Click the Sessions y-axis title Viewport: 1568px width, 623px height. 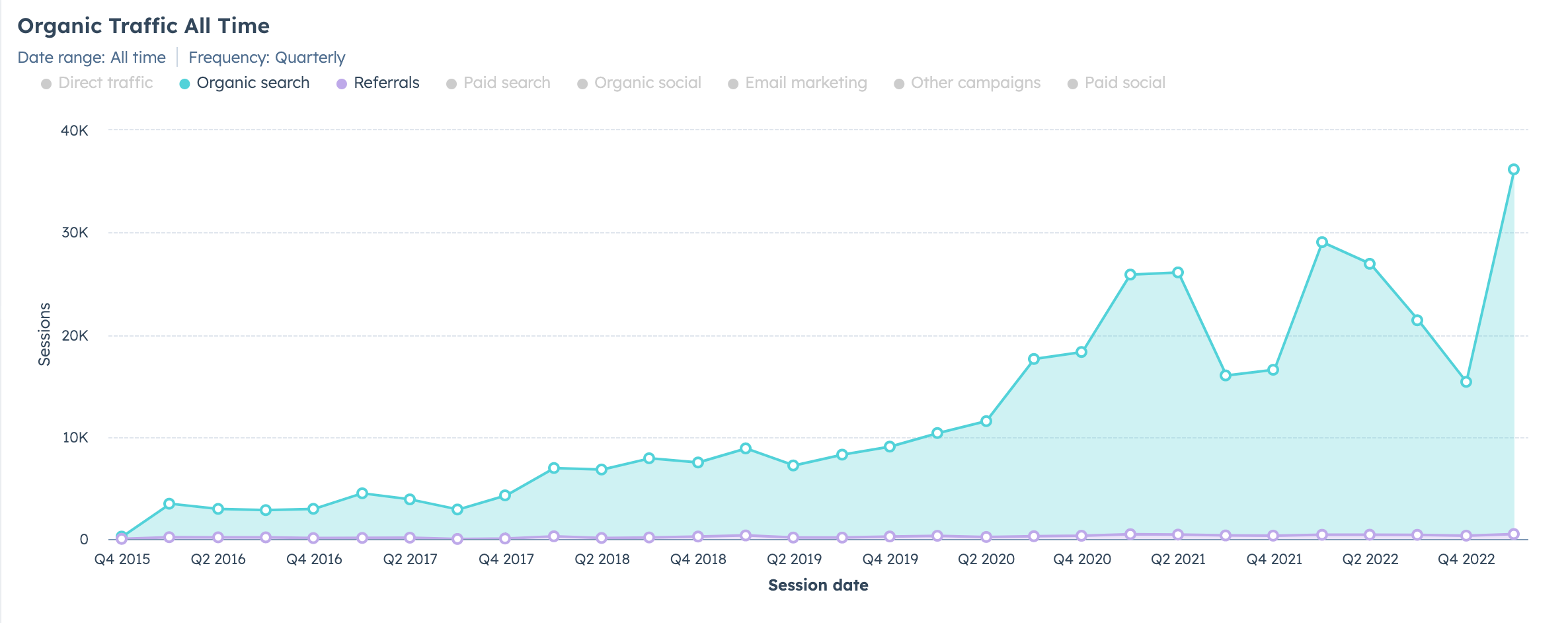point(44,334)
